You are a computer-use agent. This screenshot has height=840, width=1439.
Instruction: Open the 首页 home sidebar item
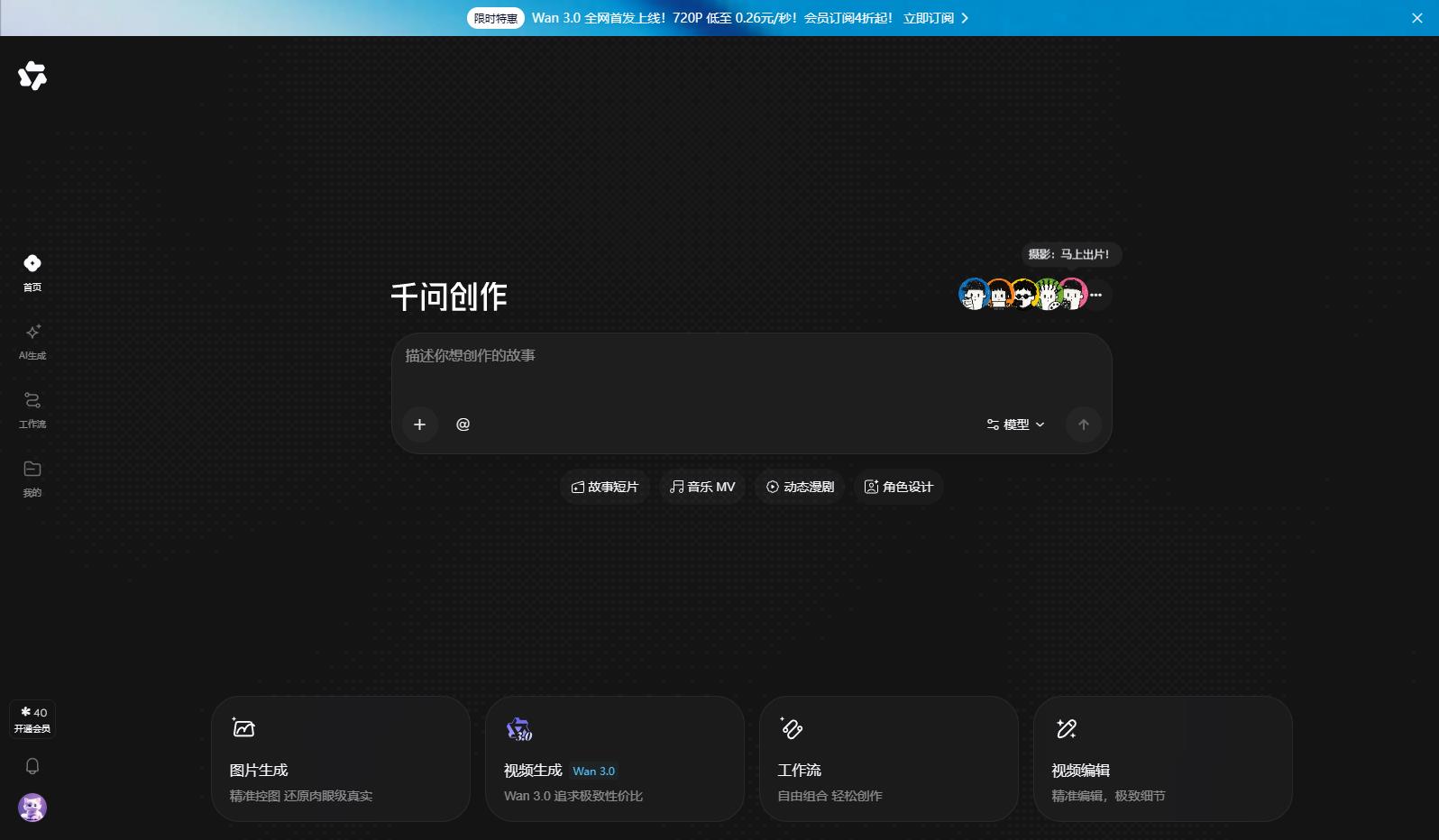coord(32,273)
